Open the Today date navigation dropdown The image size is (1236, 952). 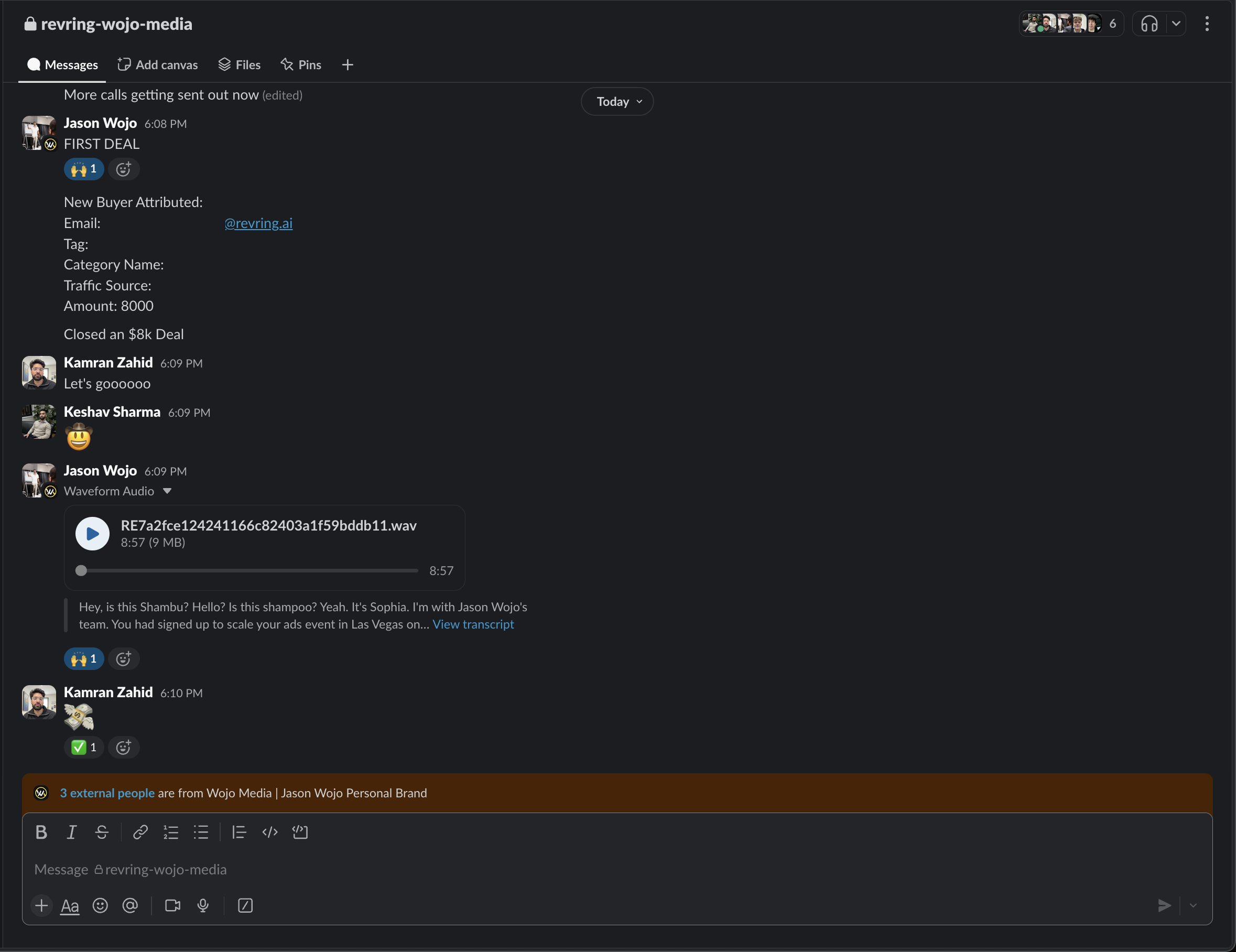[616, 101]
